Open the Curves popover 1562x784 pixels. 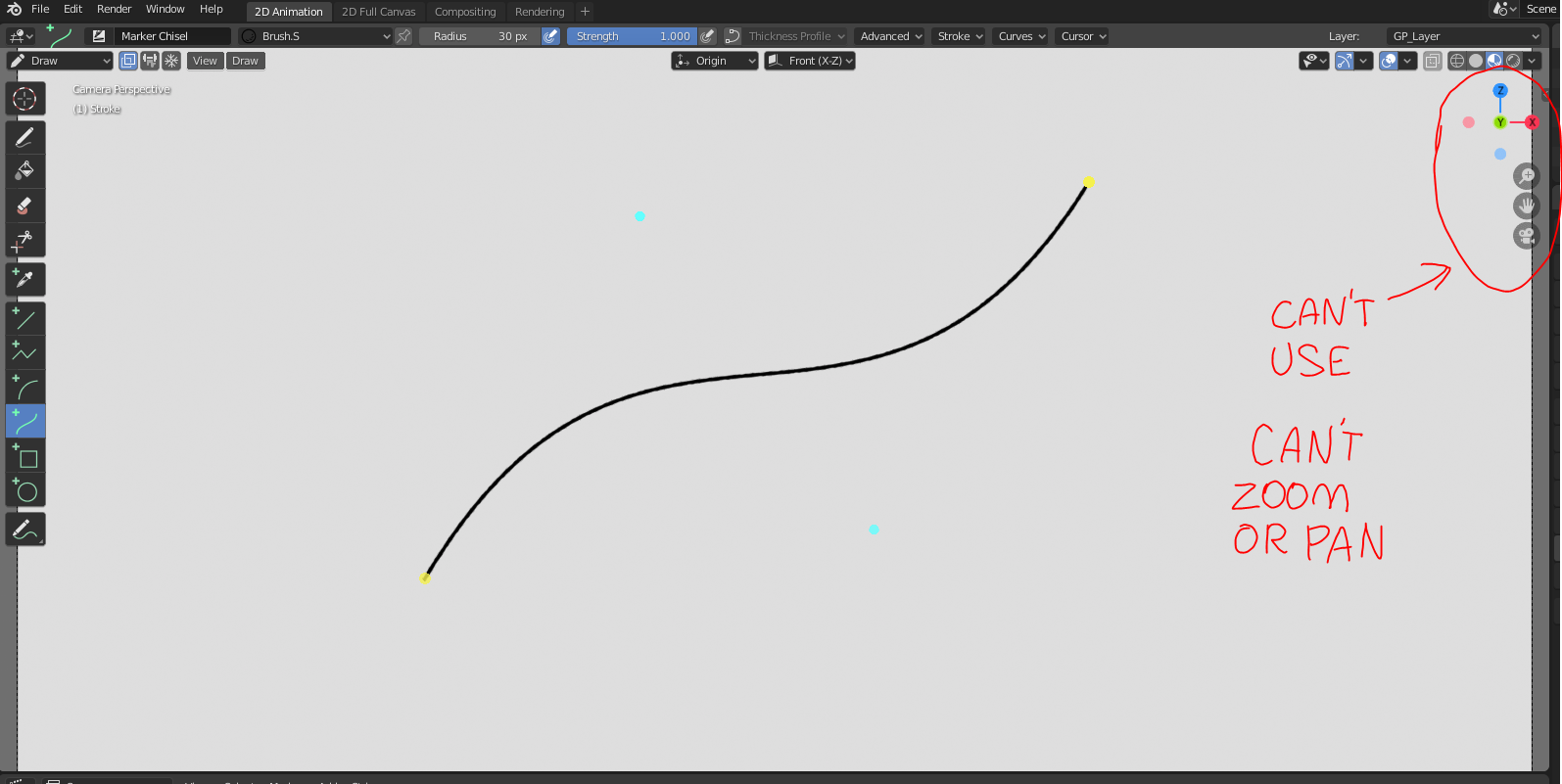[1021, 36]
